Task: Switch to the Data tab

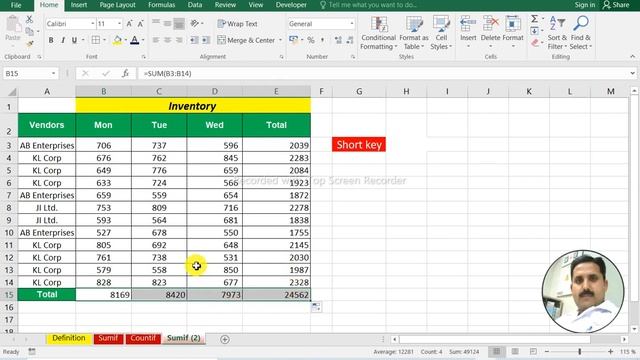Action: coord(195,5)
